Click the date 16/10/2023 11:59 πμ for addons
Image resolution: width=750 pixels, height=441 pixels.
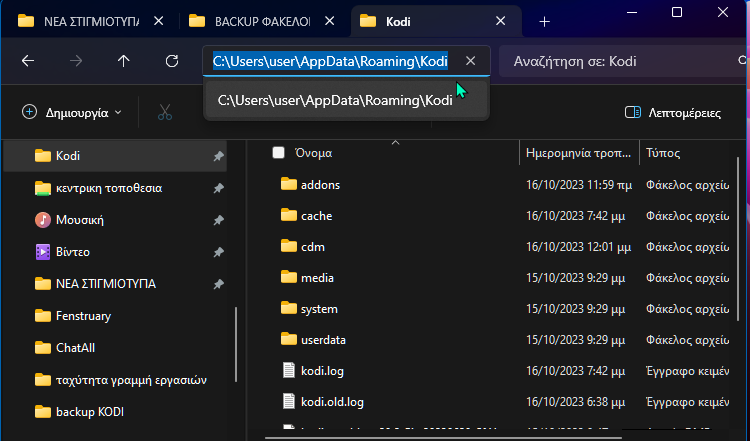(579, 185)
